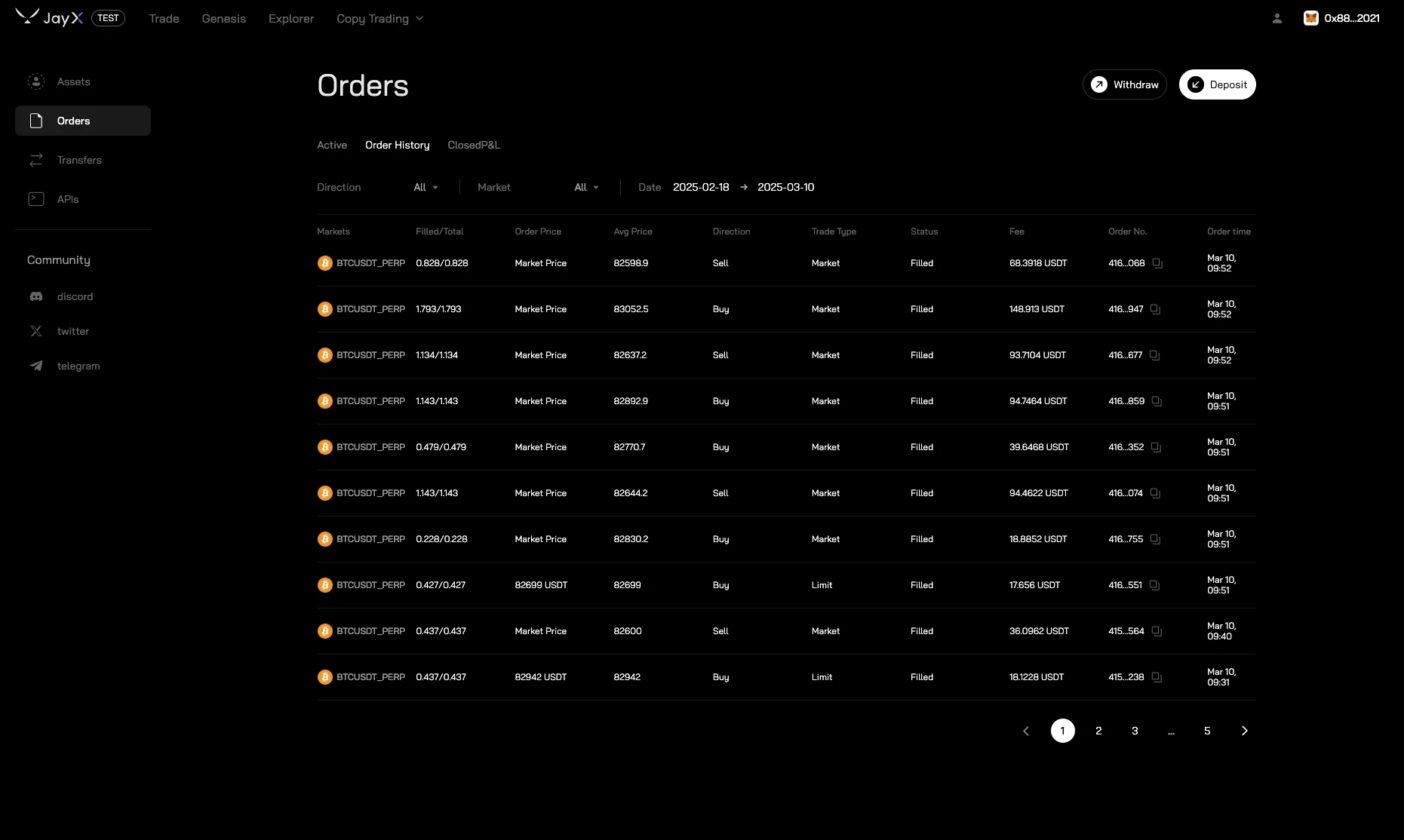Open the Explorer page from top navigation
This screenshot has height=840, width=1404.
point(291,18)
